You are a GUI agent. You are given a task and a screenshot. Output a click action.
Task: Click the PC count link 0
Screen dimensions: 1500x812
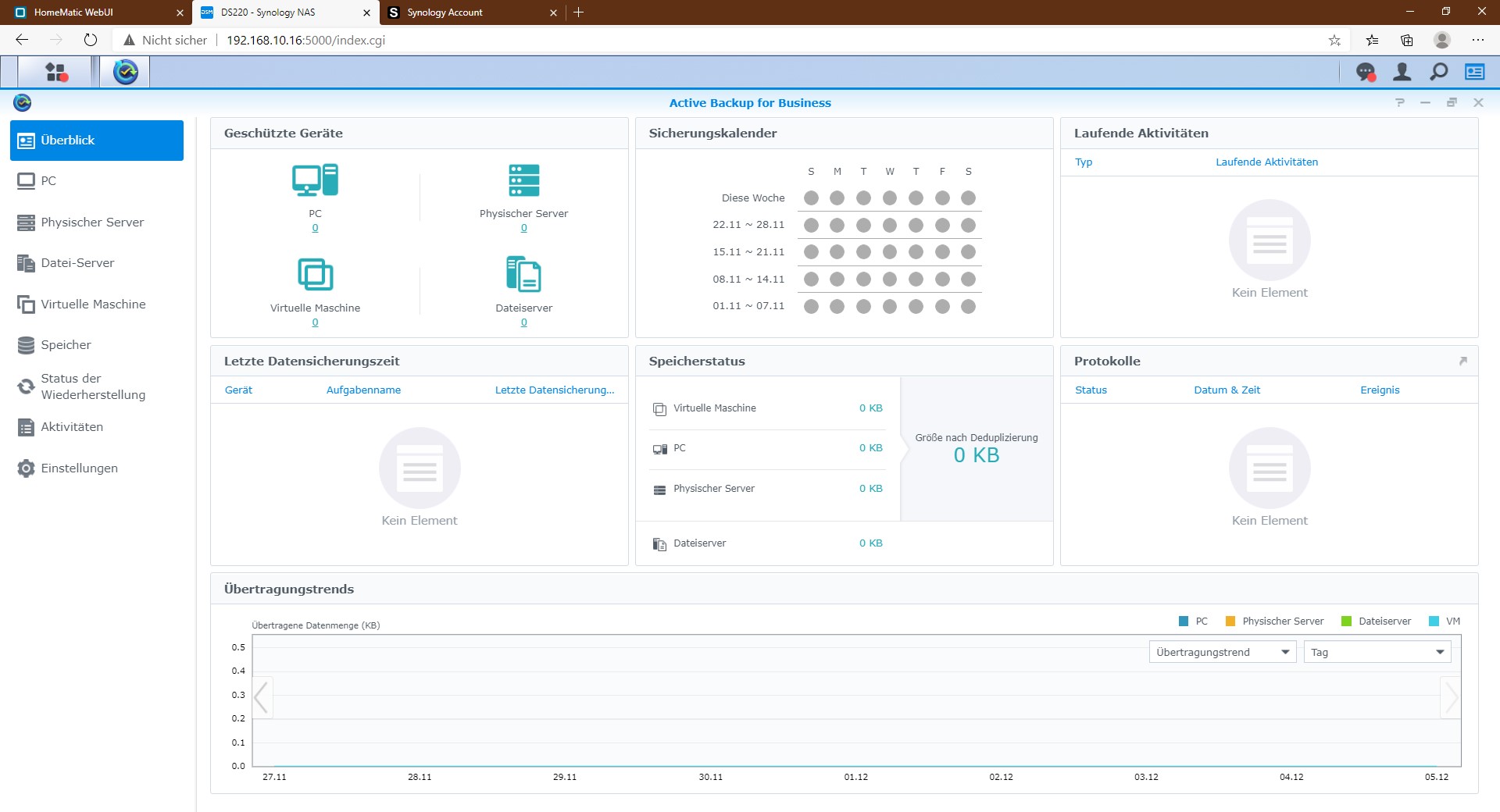pyautogui.click(x=315, y=228)
